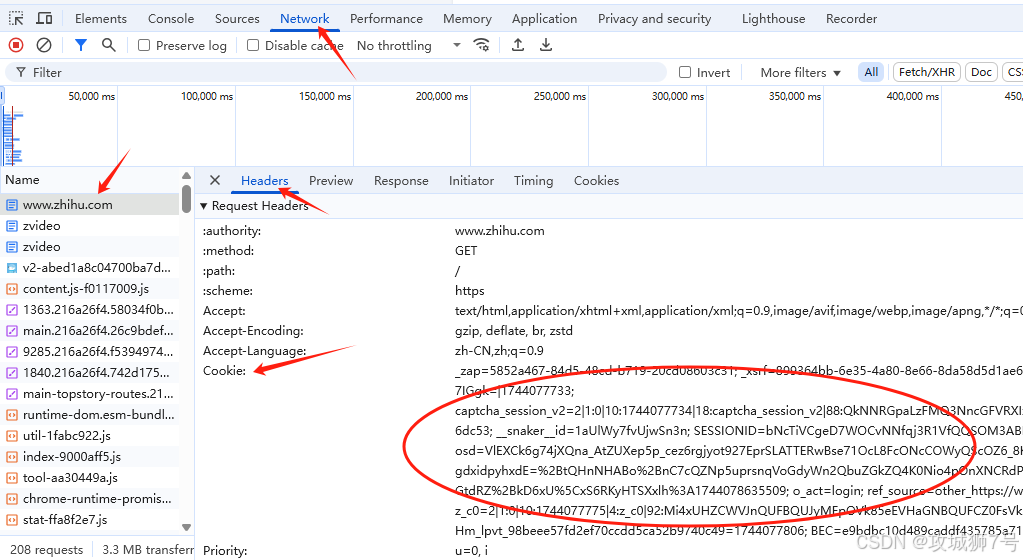1023x560 pixels.
Task: Click the Accept-Encoding: header name
Action: pyautogui.click(x=253, y=331)
